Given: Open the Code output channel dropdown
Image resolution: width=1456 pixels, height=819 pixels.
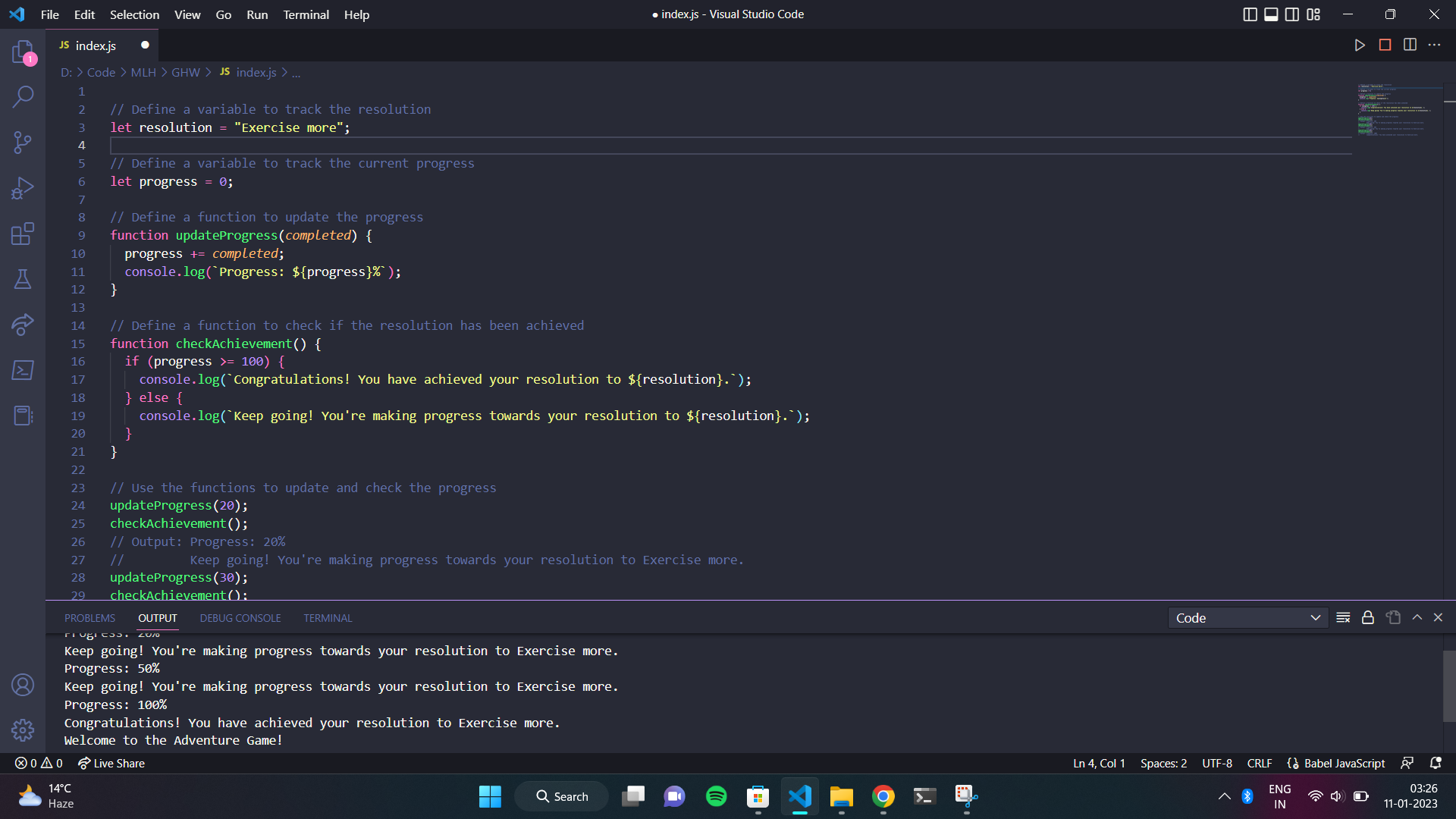Looking at the screenshot, I should [1247, 618].
